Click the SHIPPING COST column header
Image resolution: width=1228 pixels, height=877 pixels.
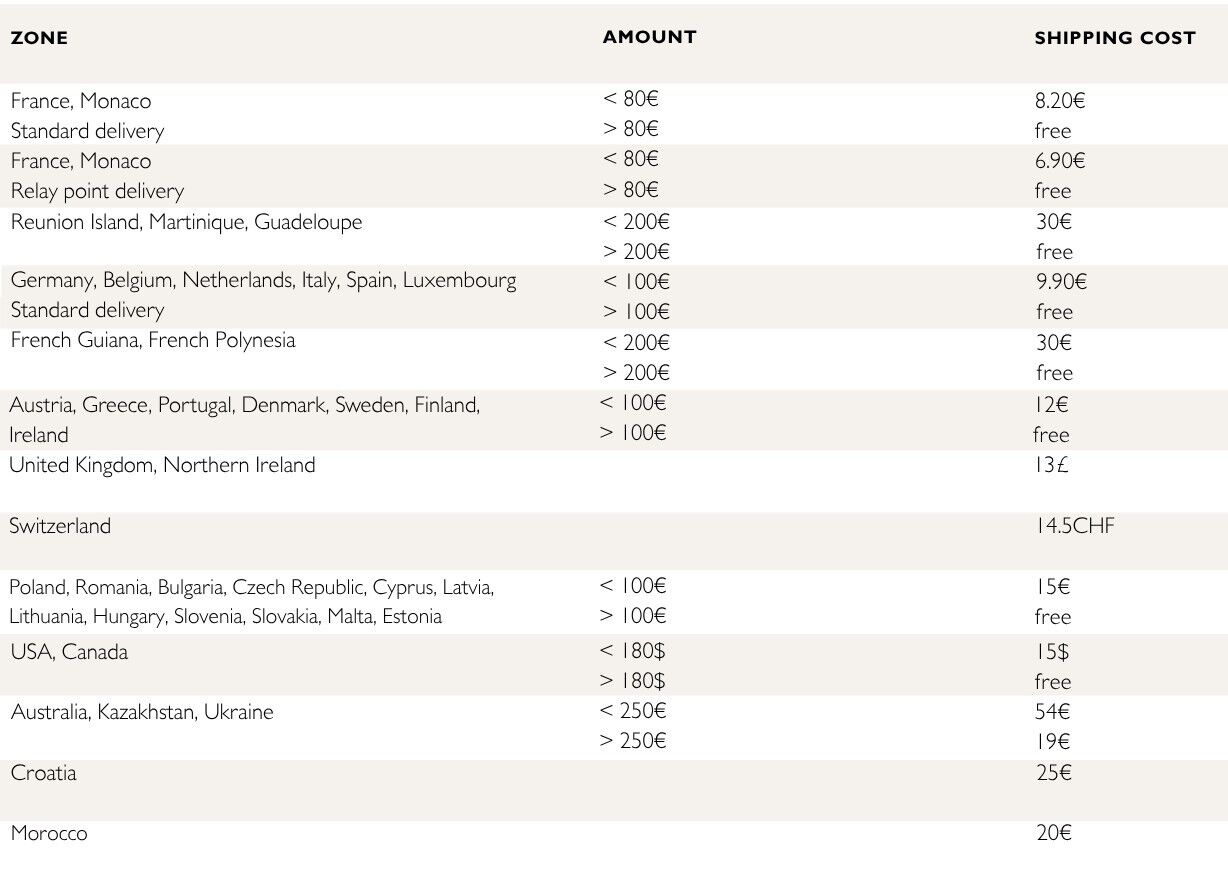coord(1114,38)
